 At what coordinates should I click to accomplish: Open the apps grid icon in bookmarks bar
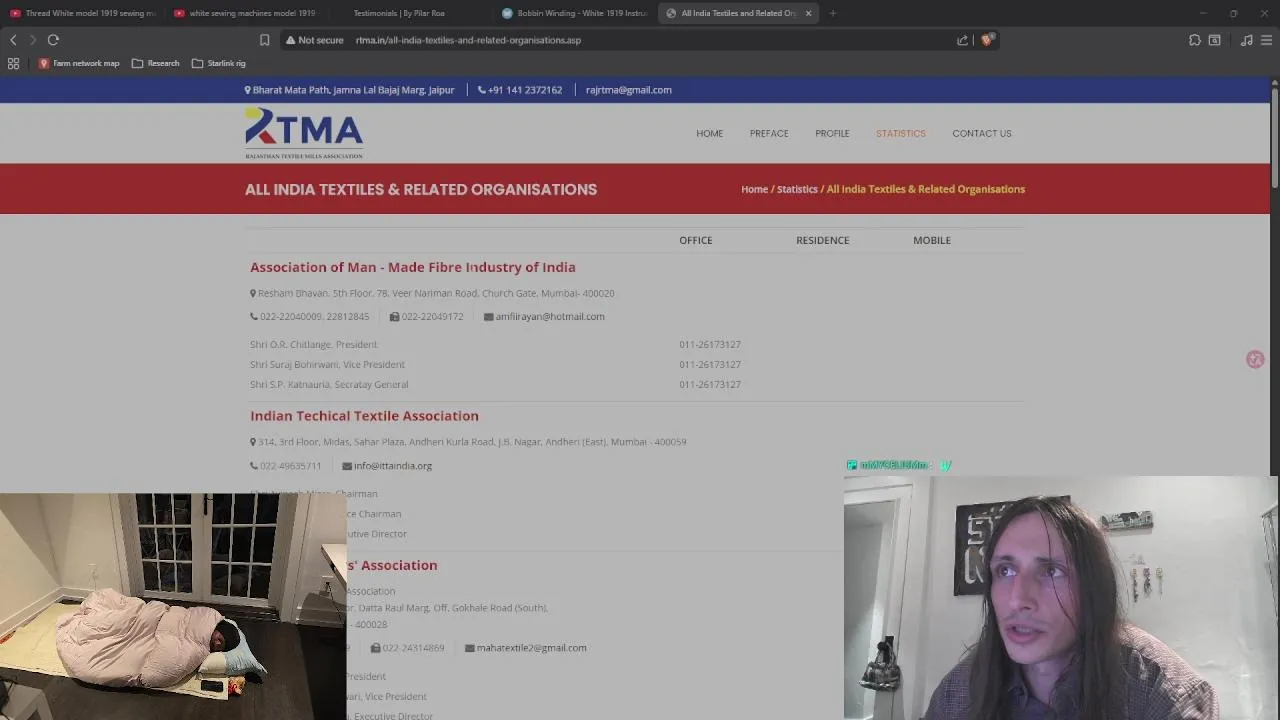(x=13, y=63)
